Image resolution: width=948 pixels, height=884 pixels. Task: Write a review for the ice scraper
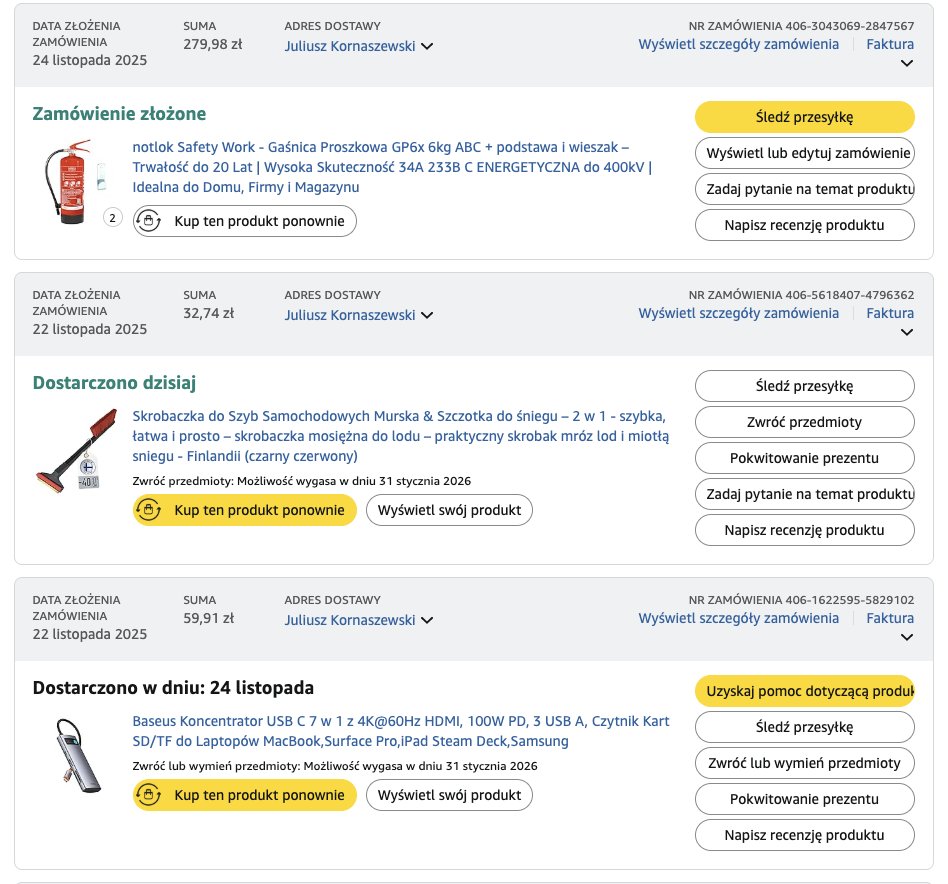point(804,530)
